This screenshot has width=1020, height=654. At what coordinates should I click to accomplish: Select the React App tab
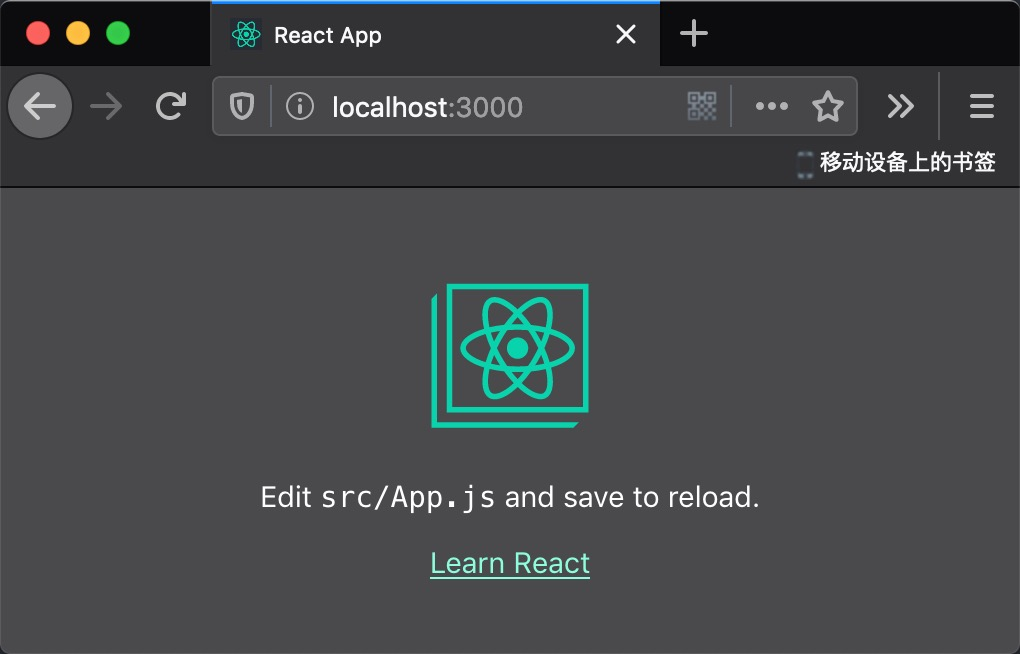pyautogui.click(x=435, y=34)
